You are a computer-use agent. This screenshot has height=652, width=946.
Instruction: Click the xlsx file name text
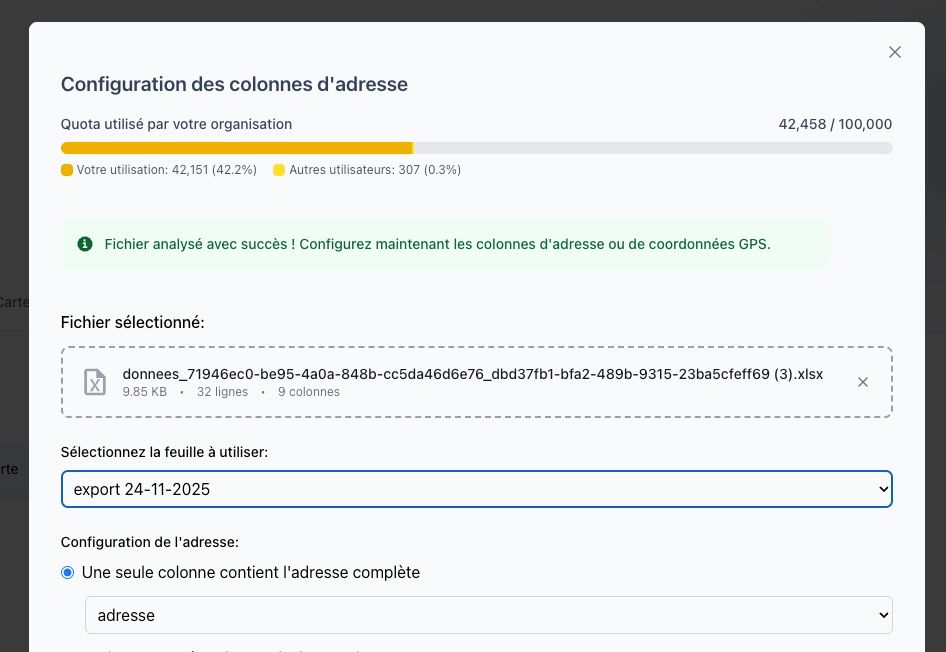(472, 374)
